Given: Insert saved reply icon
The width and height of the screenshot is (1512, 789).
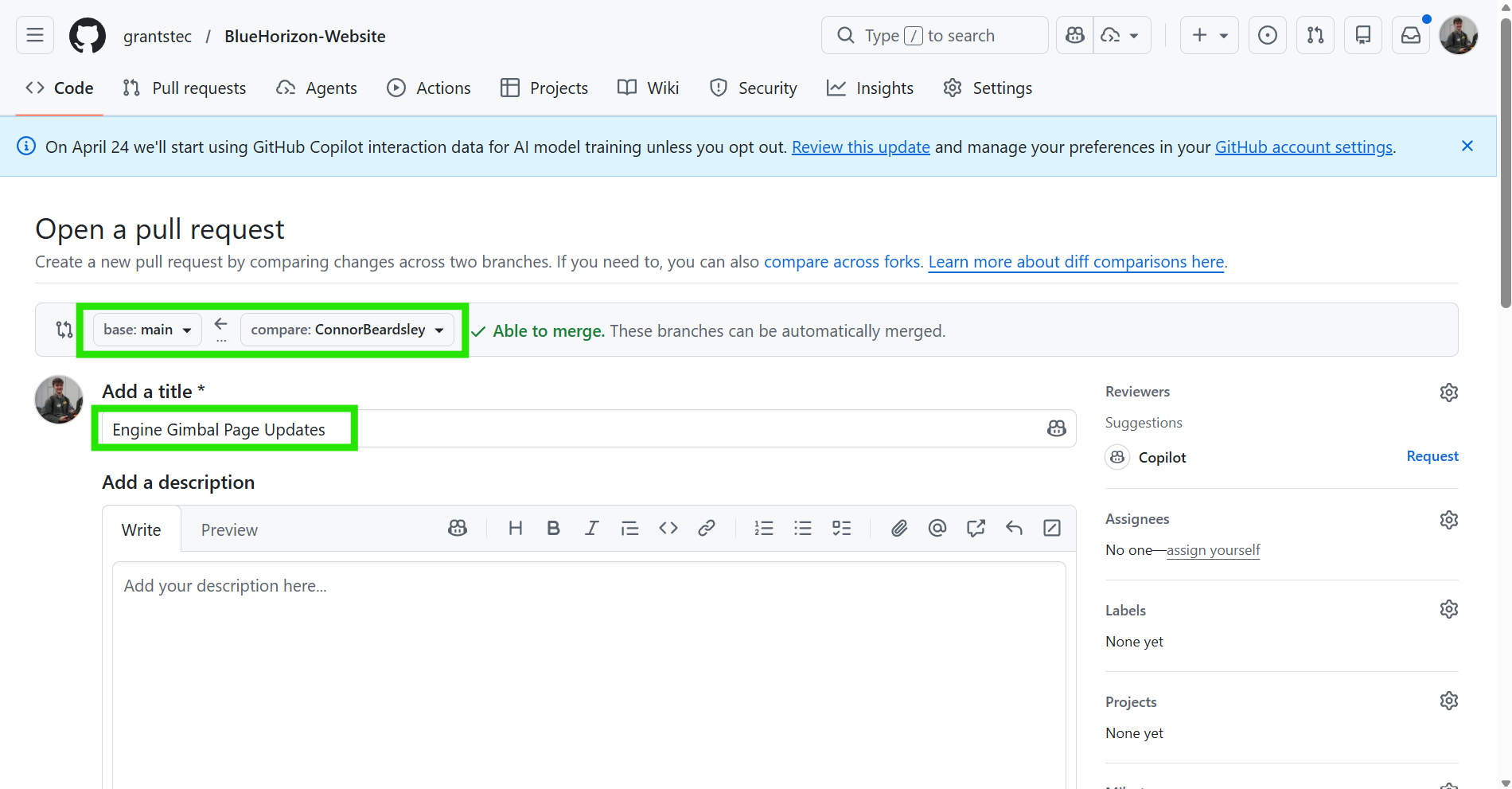Looking at the screenshot, I should tap(1014, 528).
